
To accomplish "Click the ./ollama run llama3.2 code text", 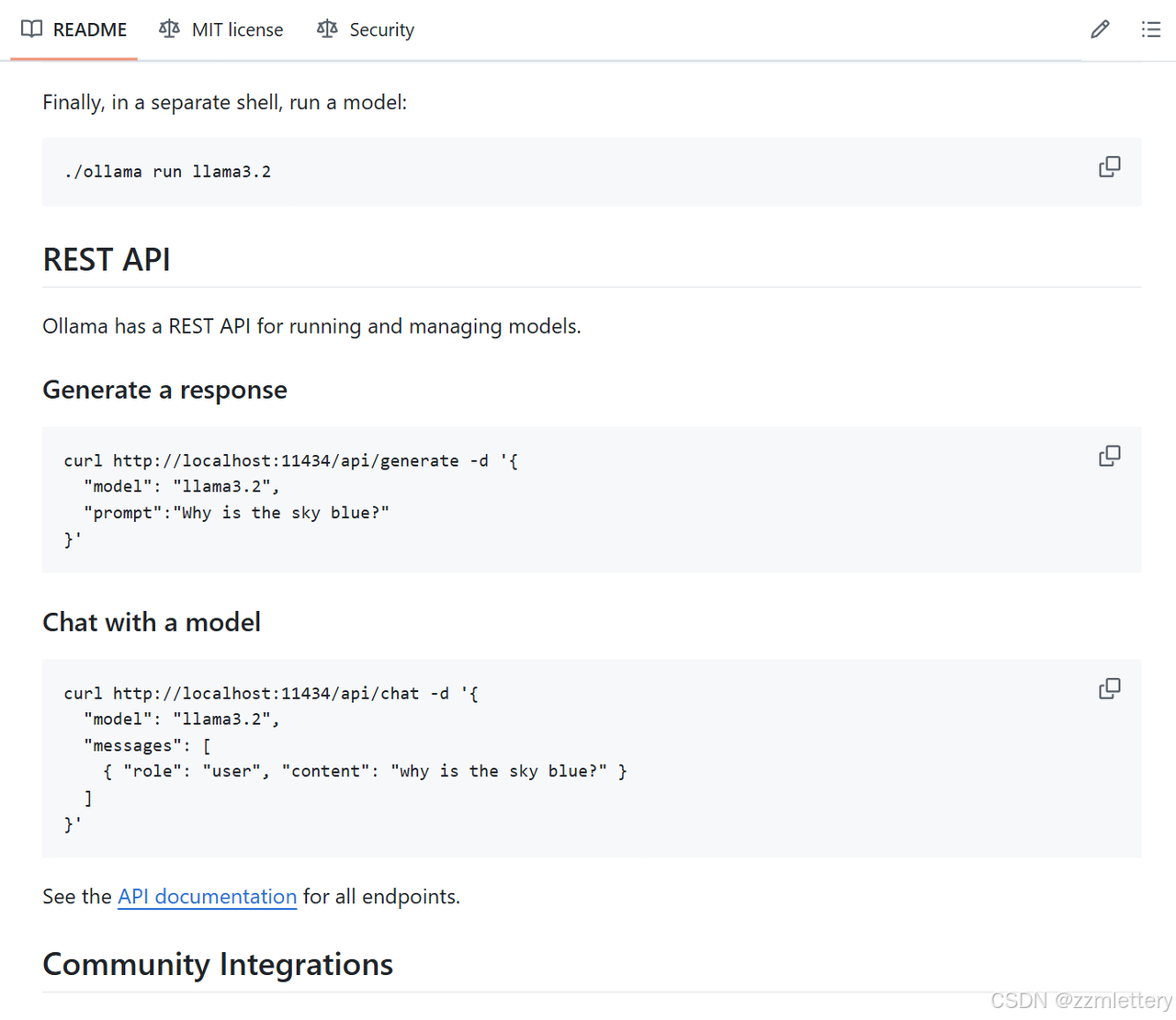I will coord(167,172).
